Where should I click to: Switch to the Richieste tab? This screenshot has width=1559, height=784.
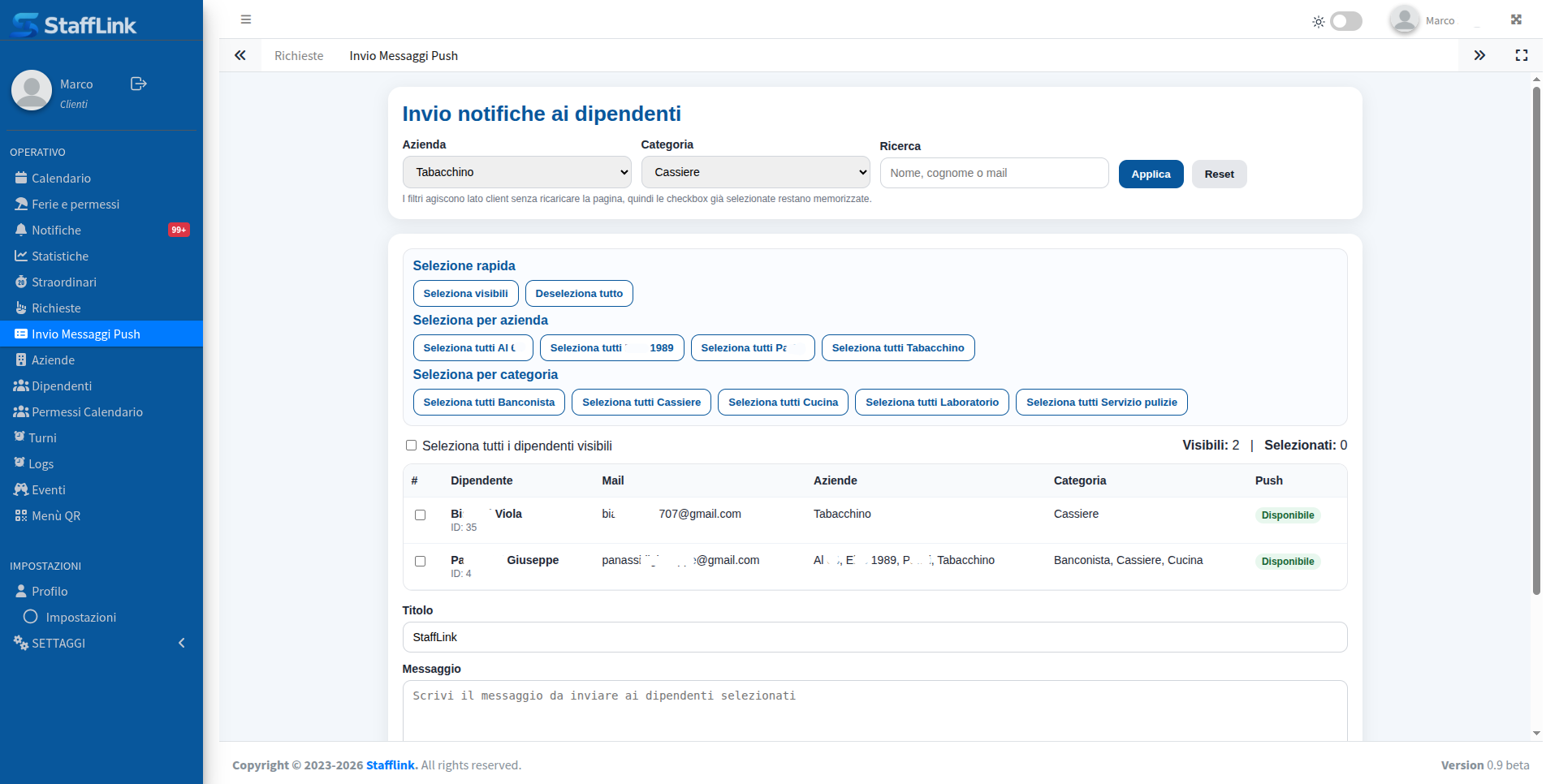(x=299, y=55)
